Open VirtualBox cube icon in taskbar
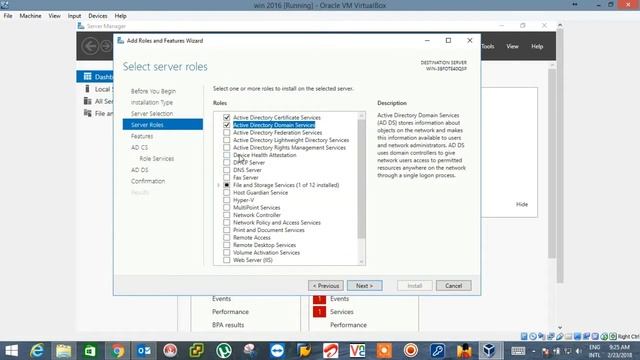640x360 pixels. pyautogui.click(x=489, y=351)
